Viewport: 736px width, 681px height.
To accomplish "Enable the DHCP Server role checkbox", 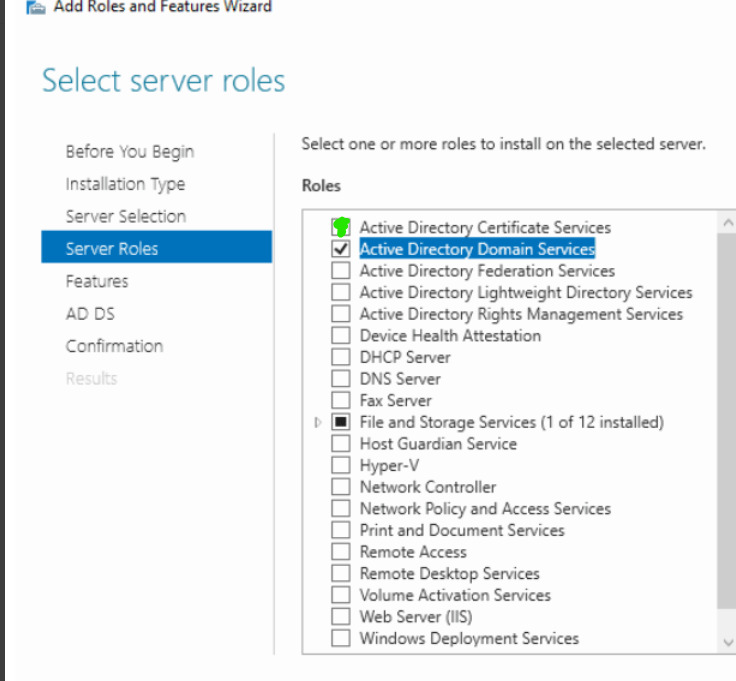I will pos(341,357).
